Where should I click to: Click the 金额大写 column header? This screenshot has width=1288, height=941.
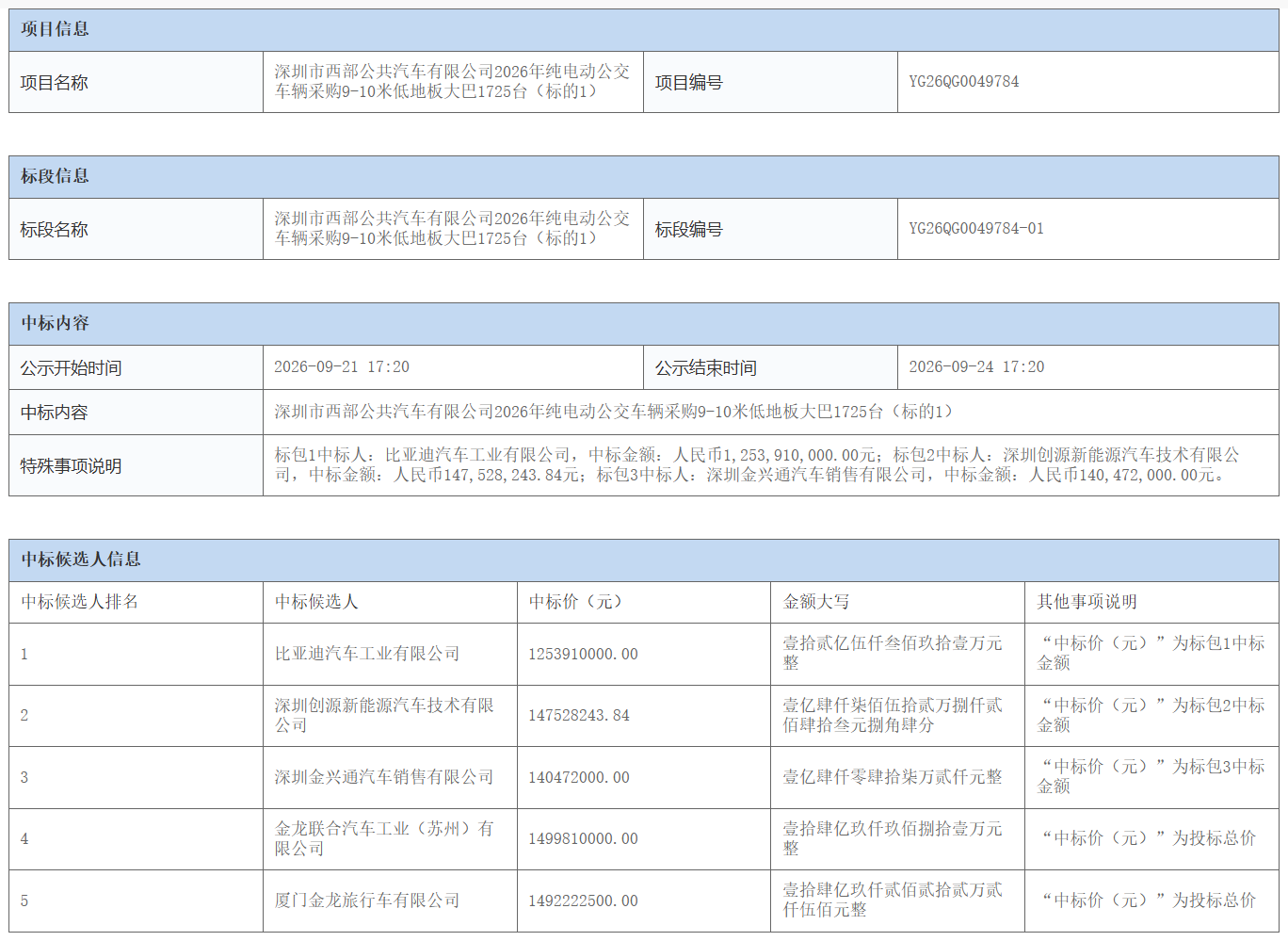pyautogui.click(x=815, y=602)
